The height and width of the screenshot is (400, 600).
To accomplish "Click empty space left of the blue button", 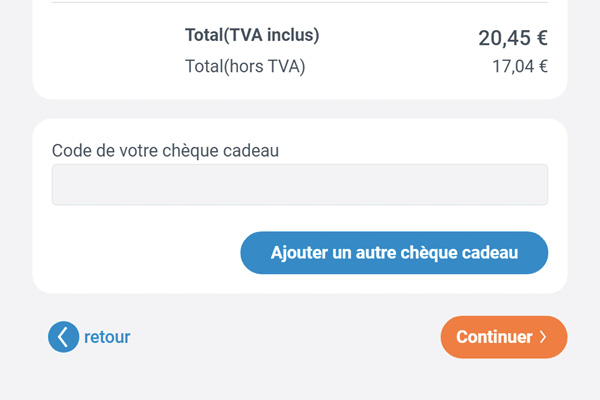I will pos(145,253).
